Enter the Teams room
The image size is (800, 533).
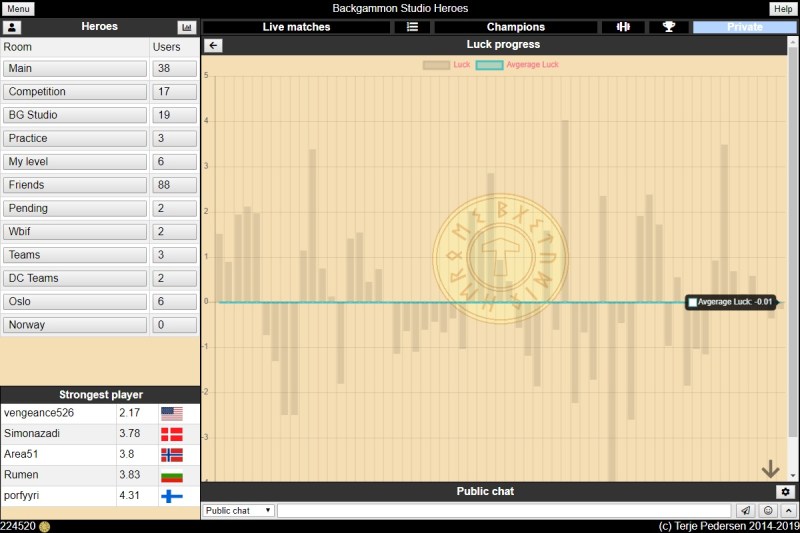click(x=74, y=255)
